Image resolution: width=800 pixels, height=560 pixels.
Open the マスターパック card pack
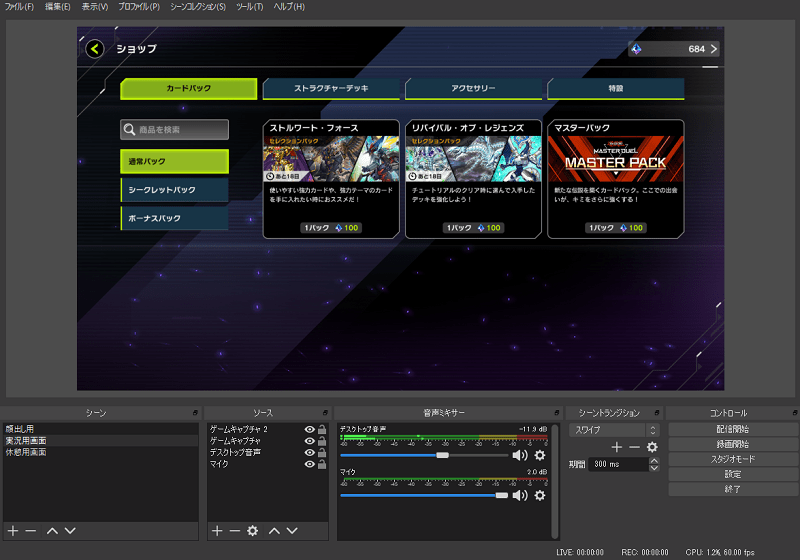click(616, 179)
